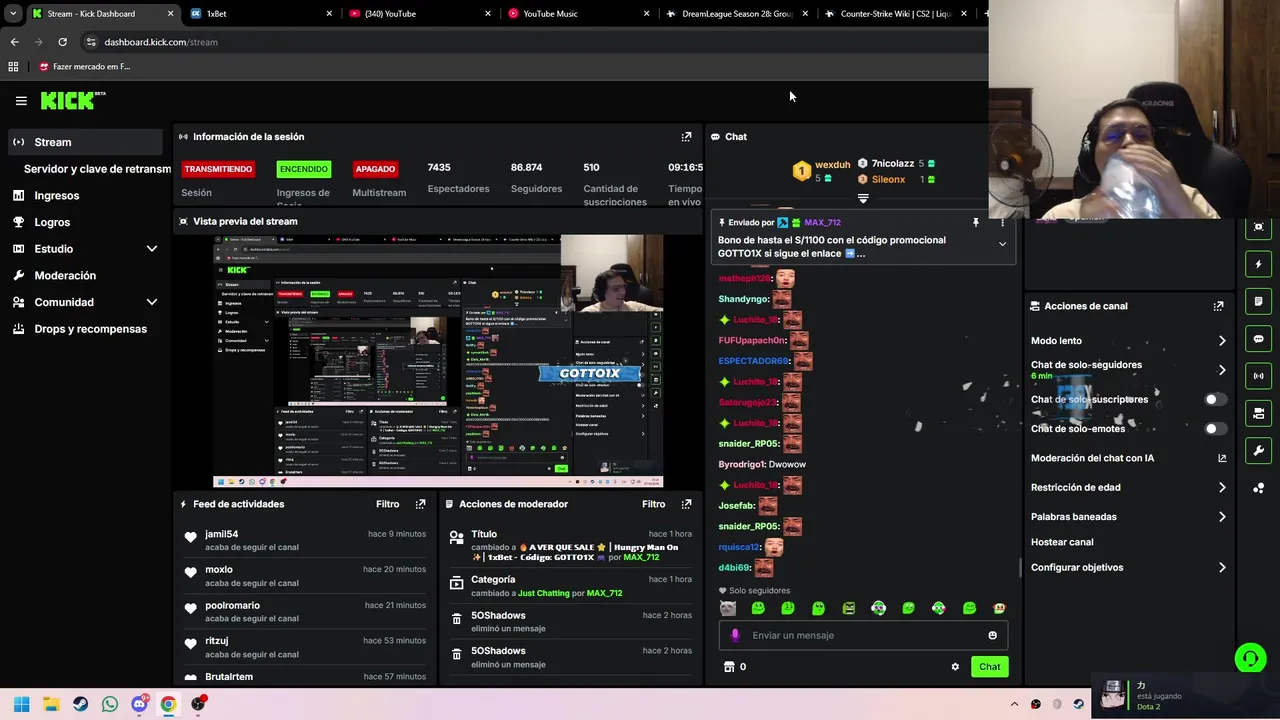This screenshot has height=720, width=1280.
Task: Click the chat panel scrollbar
Action: 1020,568
